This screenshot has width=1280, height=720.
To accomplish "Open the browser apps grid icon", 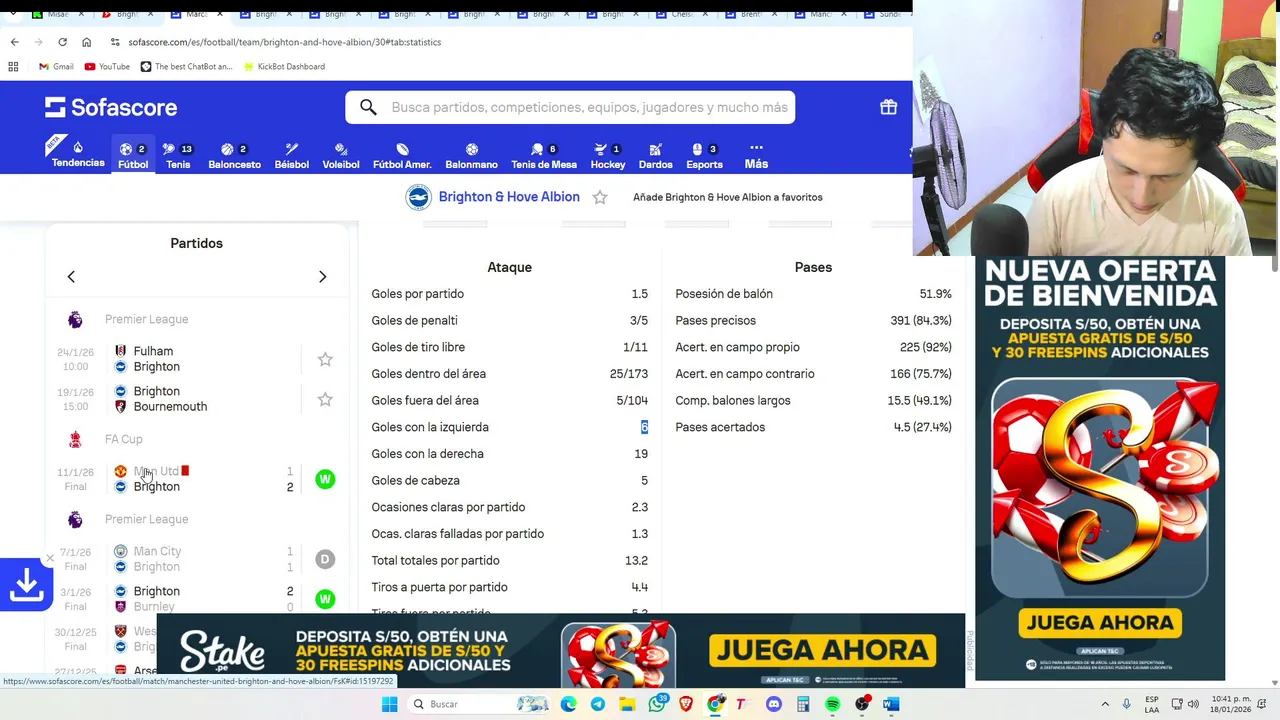I will click(x=13, y=67).
